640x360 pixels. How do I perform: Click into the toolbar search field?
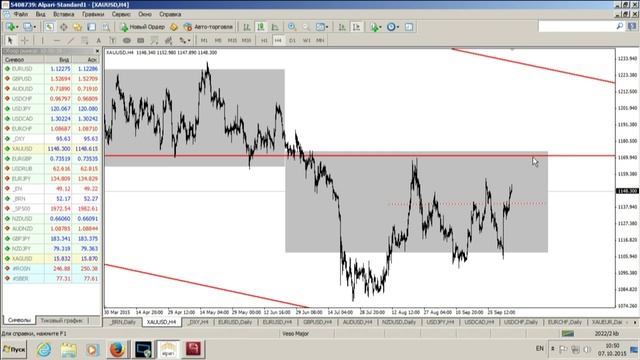click(x=576, y=27)
